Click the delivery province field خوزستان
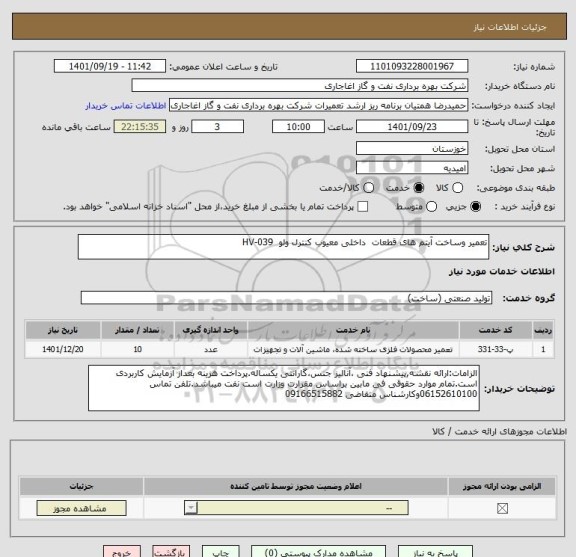Image resolution: width=576 pixels, height=557 pixels. click(412, 149)
